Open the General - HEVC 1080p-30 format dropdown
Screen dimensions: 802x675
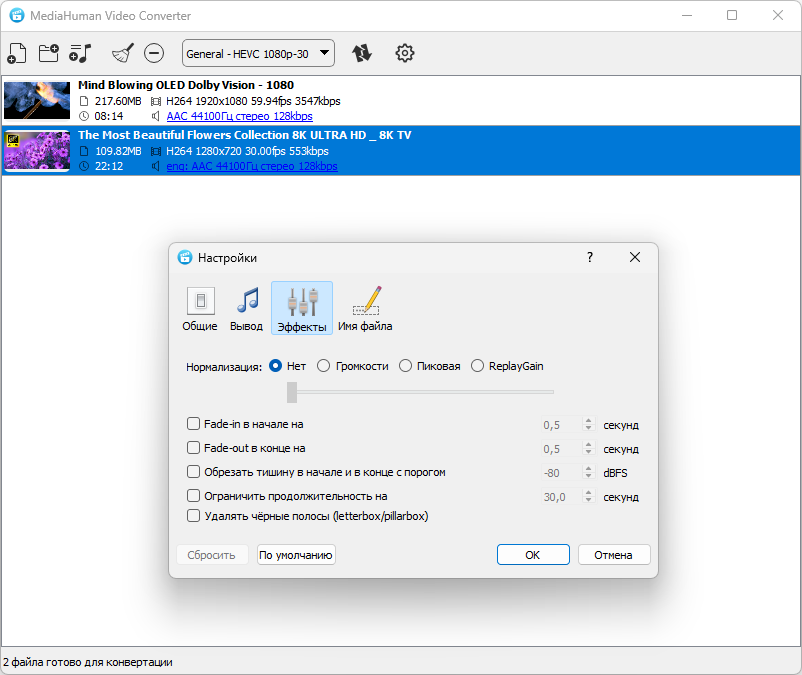(x=258, y=53)
